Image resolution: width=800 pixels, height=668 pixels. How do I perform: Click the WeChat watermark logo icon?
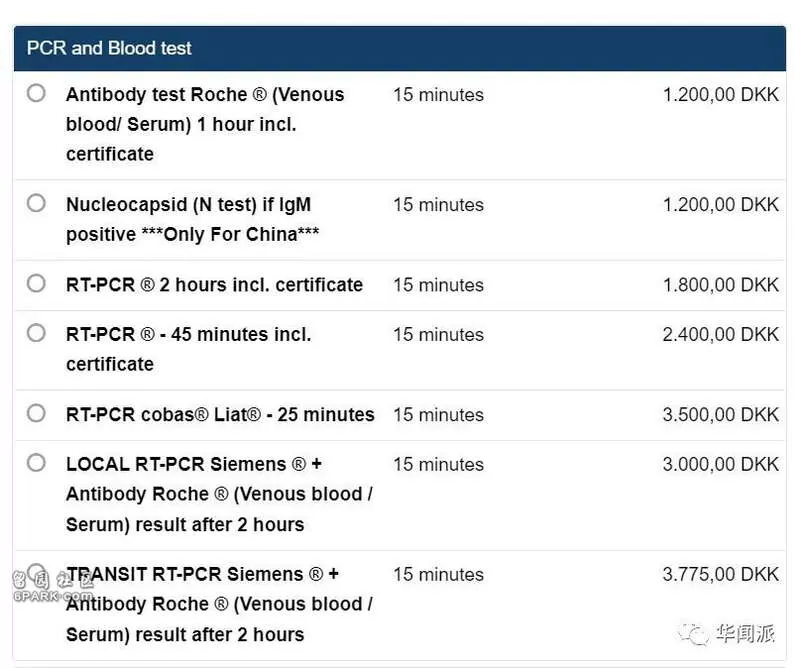pos(694,634)
